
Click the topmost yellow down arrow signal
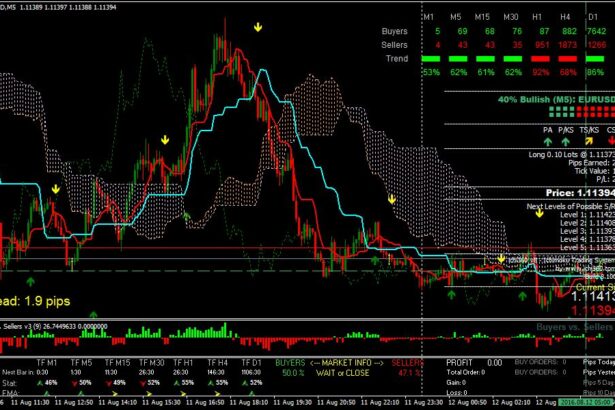258,28
